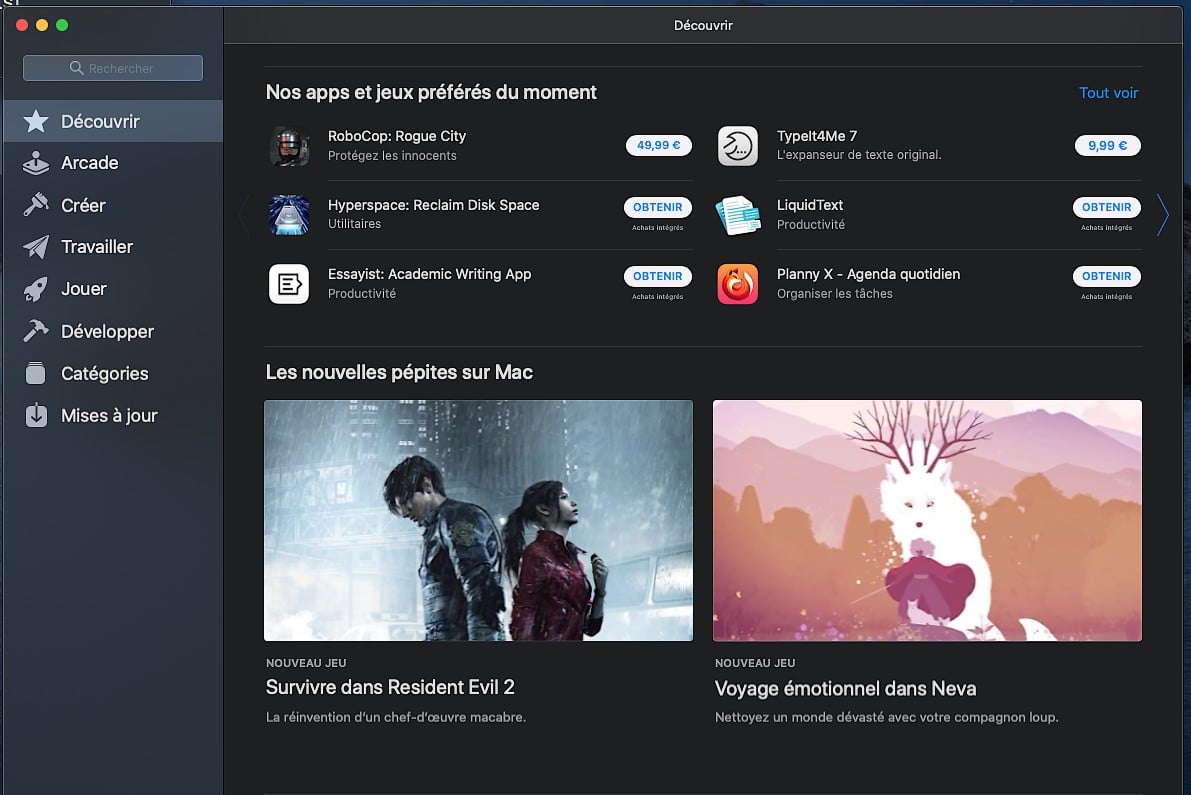Open the Essayist app icon

(x=289, y=284)
